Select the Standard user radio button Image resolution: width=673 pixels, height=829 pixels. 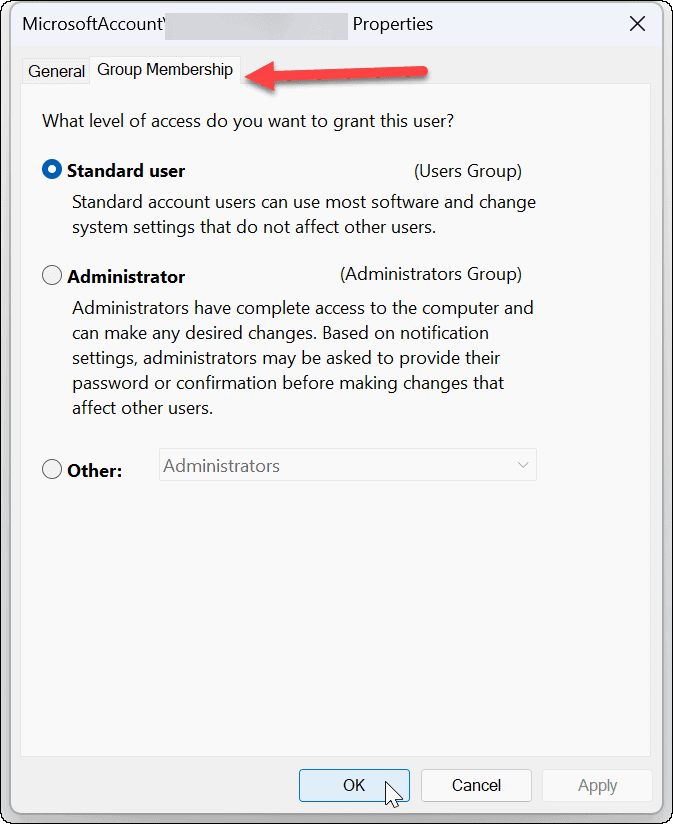click(x=51, y=169)
